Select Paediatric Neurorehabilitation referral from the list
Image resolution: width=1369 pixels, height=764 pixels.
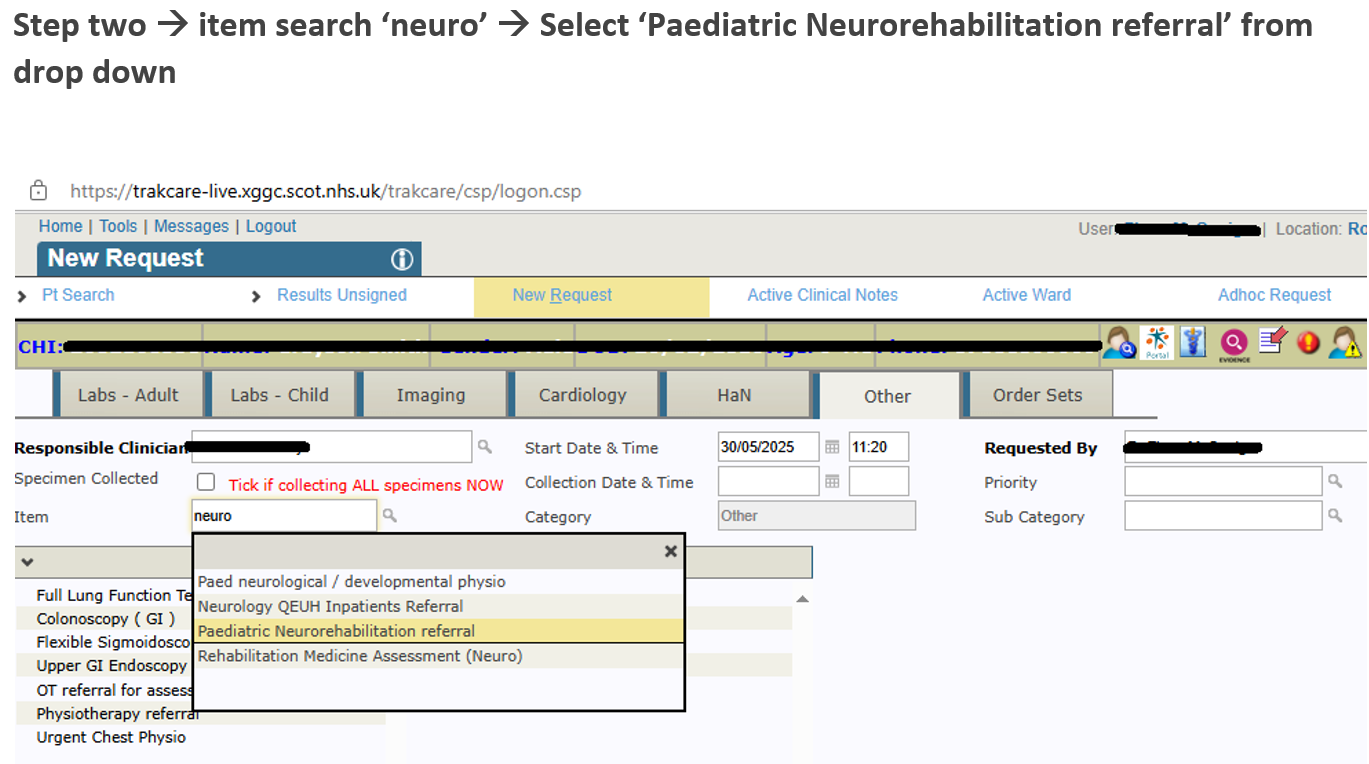pos(336,631)
